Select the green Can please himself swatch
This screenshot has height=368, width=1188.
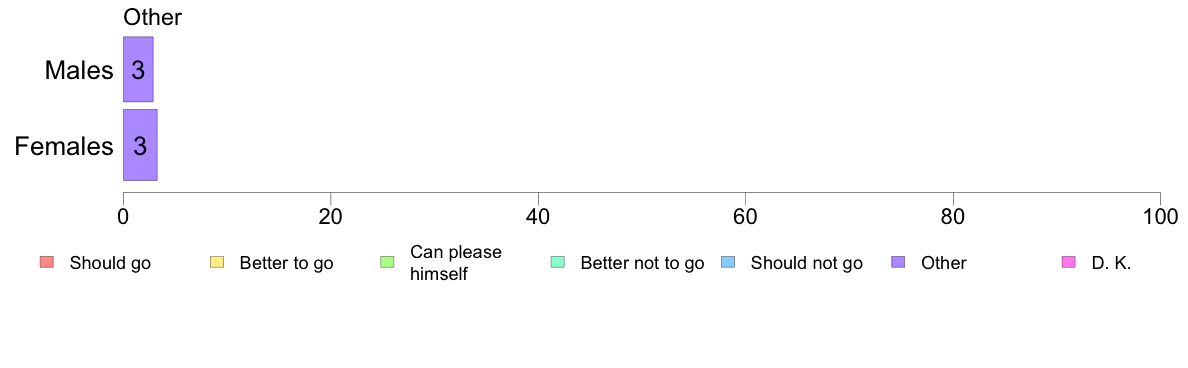pyautogui.click(x=386, y=263)
